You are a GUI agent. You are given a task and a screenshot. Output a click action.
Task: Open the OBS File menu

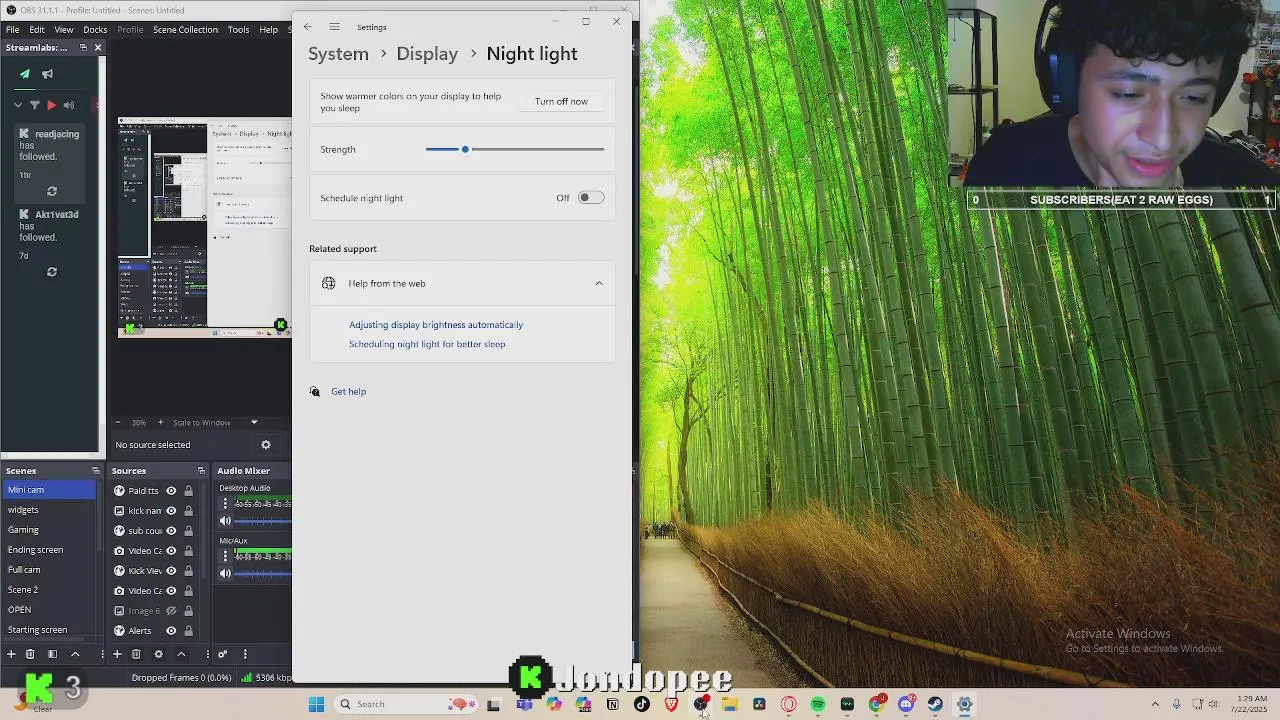click(x=13, y=30)
